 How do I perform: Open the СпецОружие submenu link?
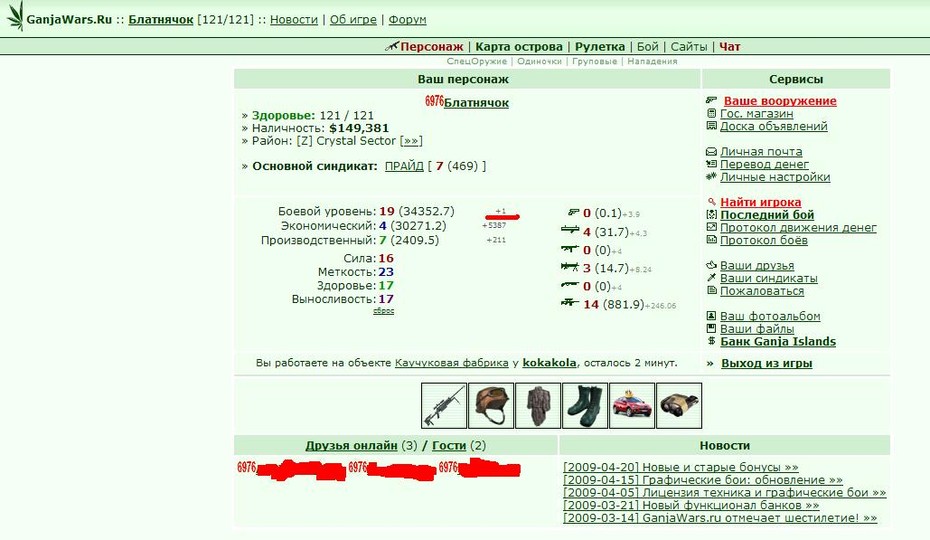477,61
